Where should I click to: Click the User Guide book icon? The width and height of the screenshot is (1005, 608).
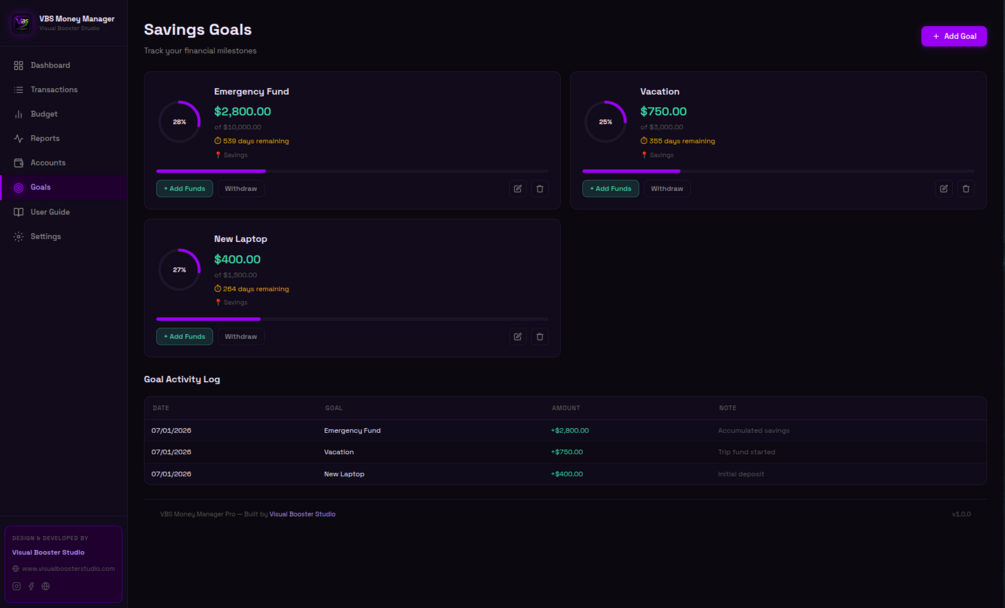click(x=19, y=212)
